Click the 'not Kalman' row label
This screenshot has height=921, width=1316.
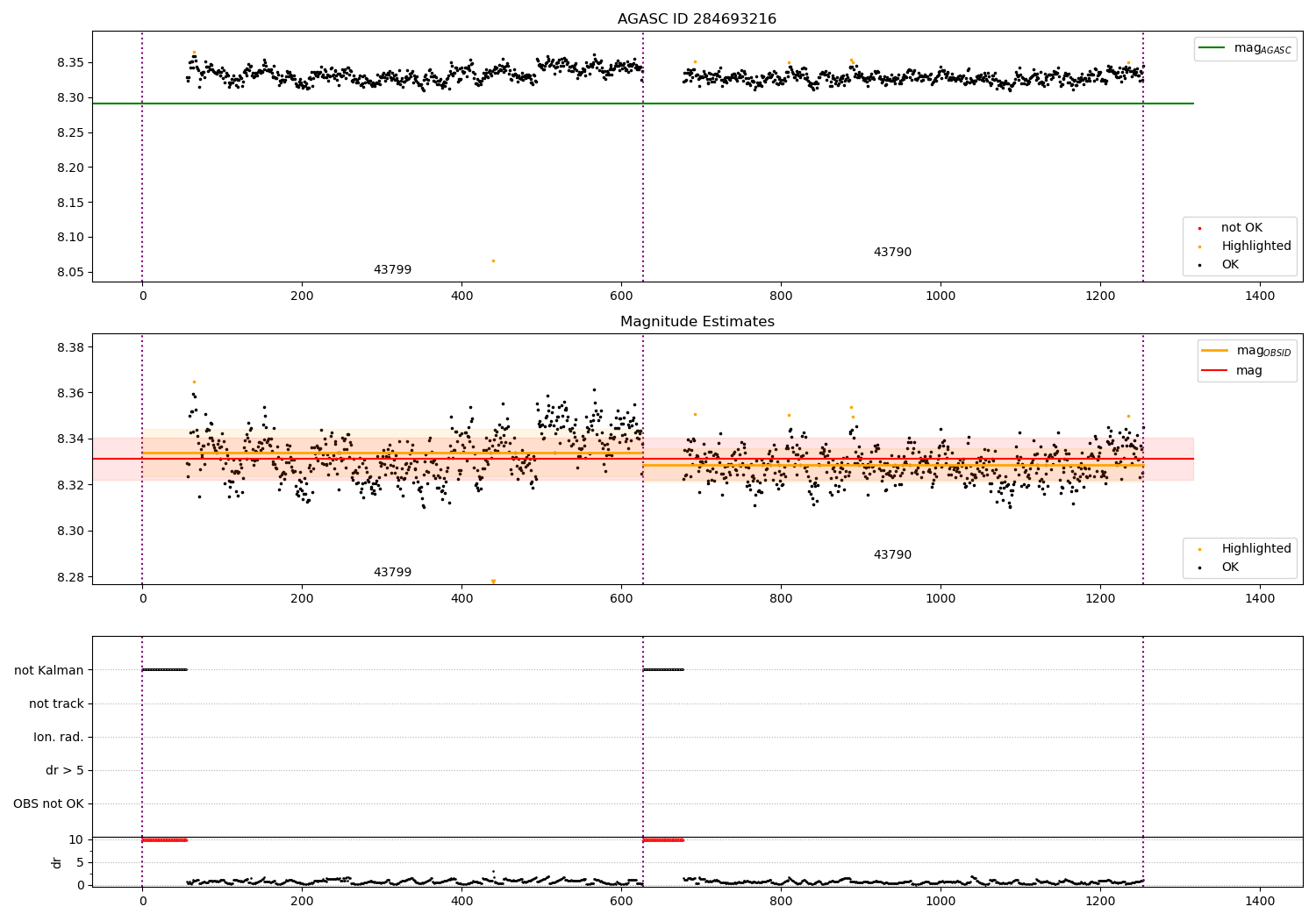pos(49,671)
